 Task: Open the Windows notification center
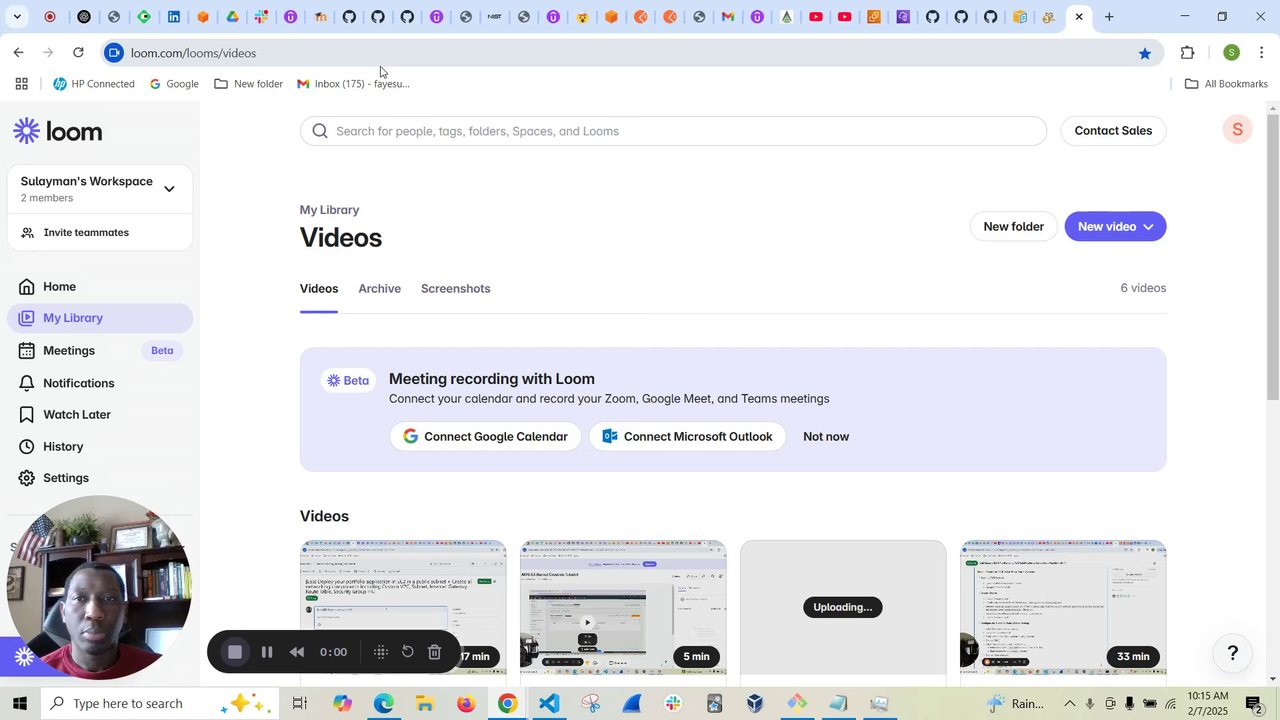click(1254, 704)
